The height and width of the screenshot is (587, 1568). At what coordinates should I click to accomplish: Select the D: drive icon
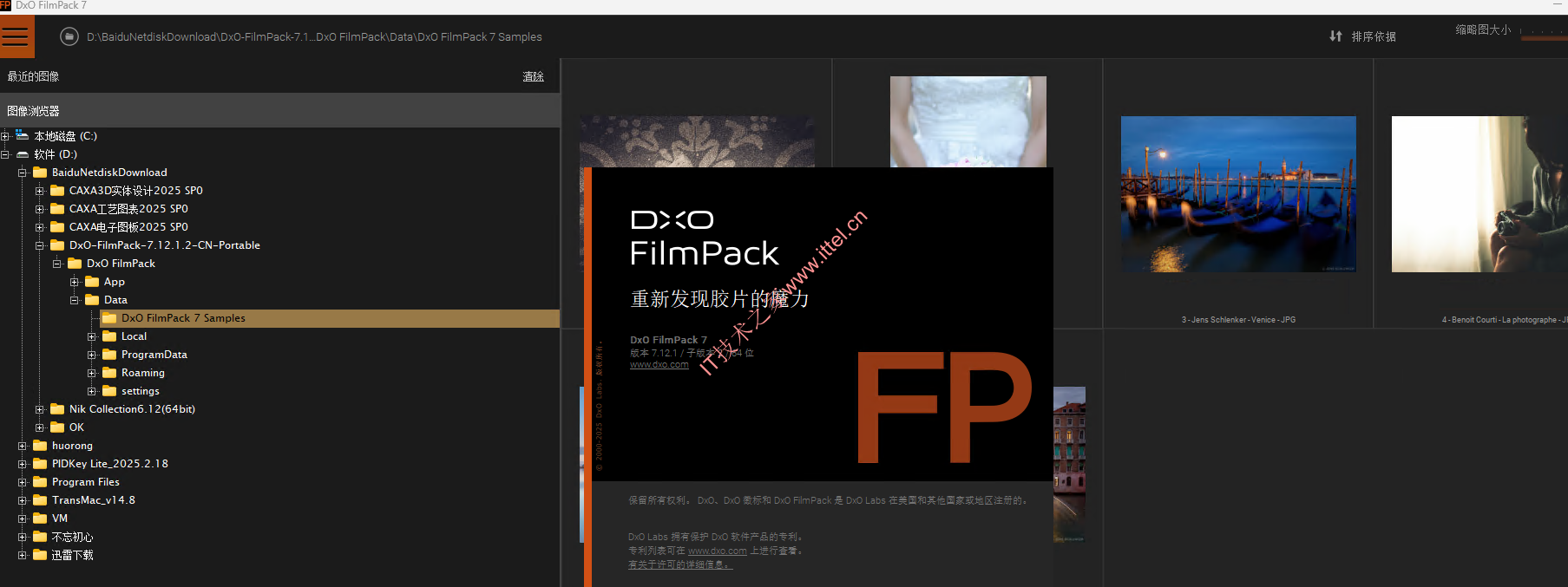(x=23, y=154)
